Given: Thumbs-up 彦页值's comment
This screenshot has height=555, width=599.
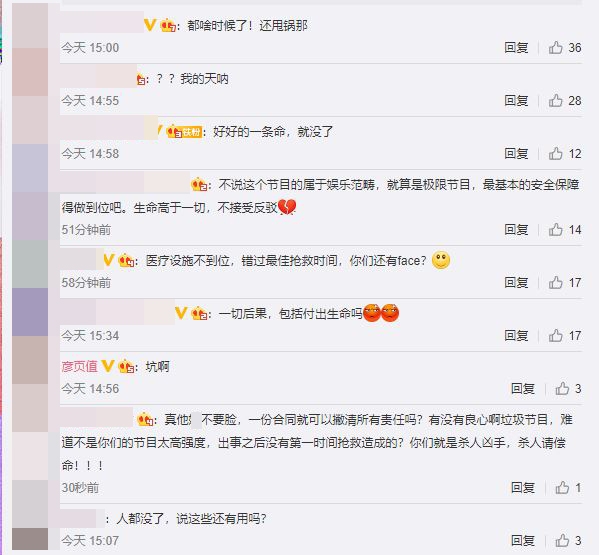Looking at the screenshot, I should coord(562,388).
